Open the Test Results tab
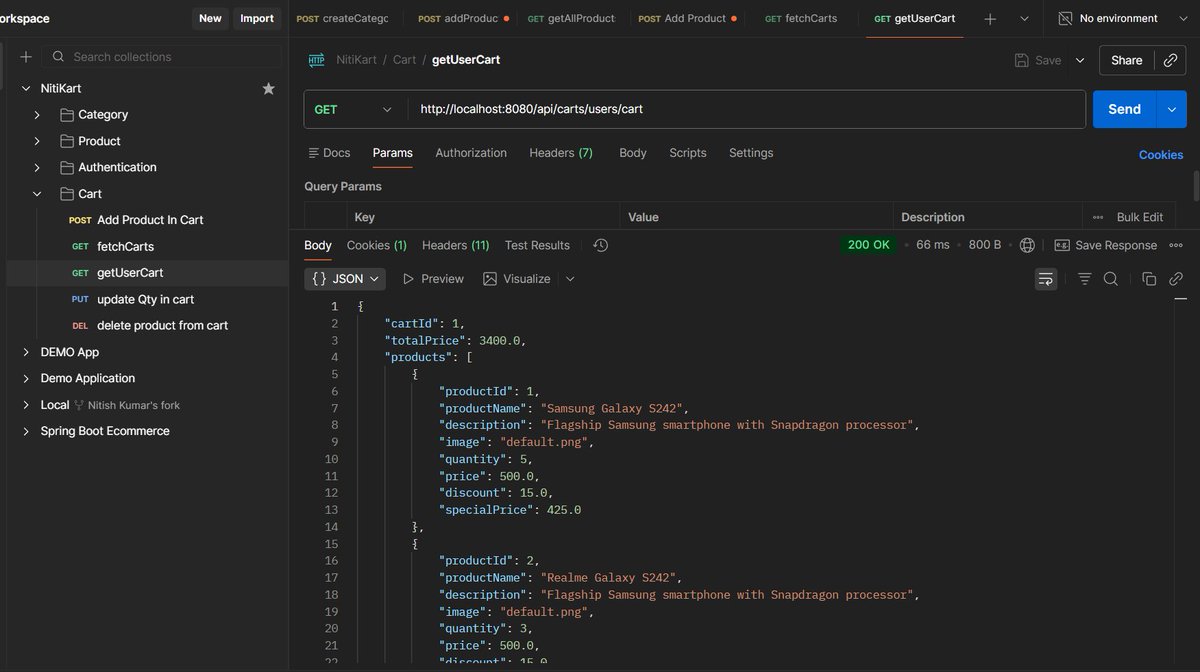The height and width of the screenshot is (672, 1200). click(537, 245)
